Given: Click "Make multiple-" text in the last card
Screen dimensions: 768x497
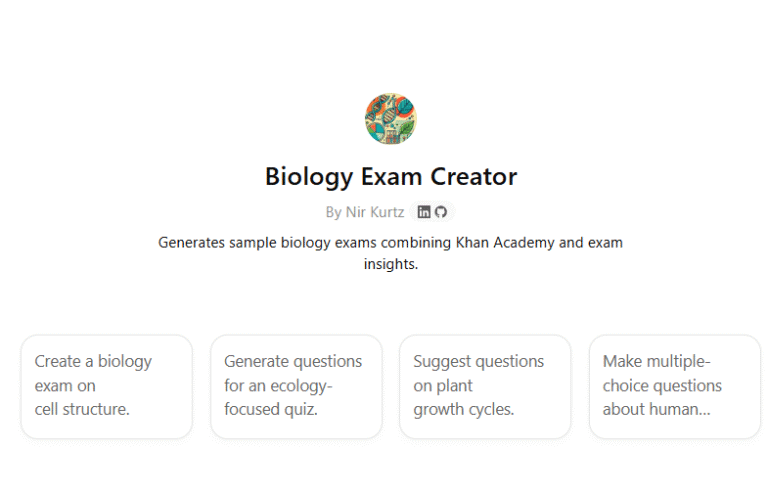Looking at the screenshot, I should 655,361.
